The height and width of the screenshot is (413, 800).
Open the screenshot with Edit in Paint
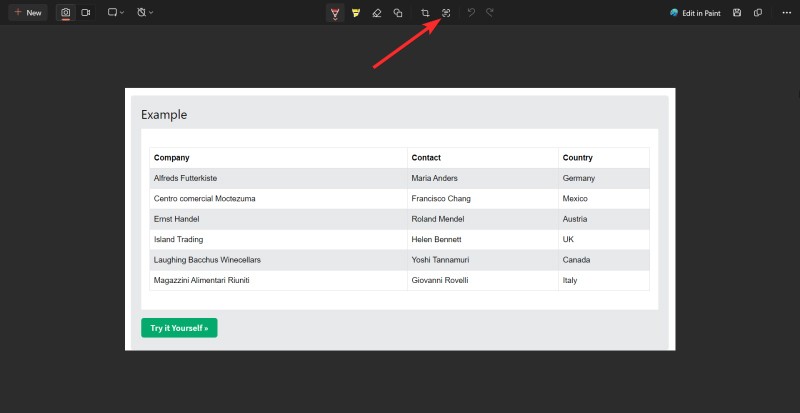(x=695, y=13)
